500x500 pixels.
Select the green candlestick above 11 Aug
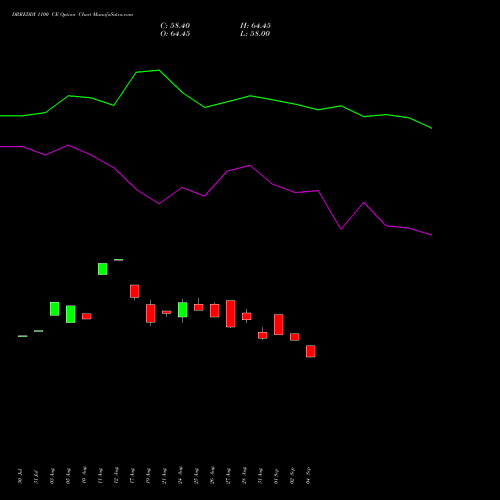[103, 269]
